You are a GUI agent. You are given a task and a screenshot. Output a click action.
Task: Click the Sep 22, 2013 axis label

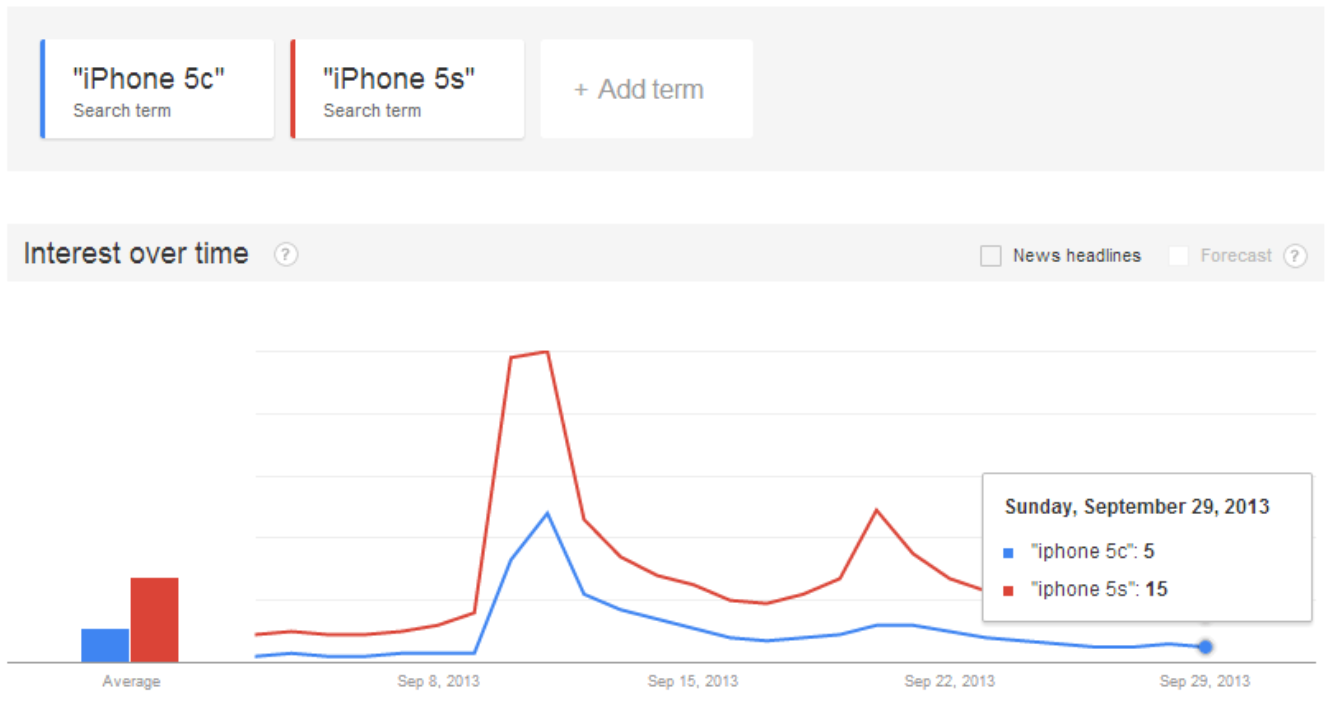pos(950,682)
